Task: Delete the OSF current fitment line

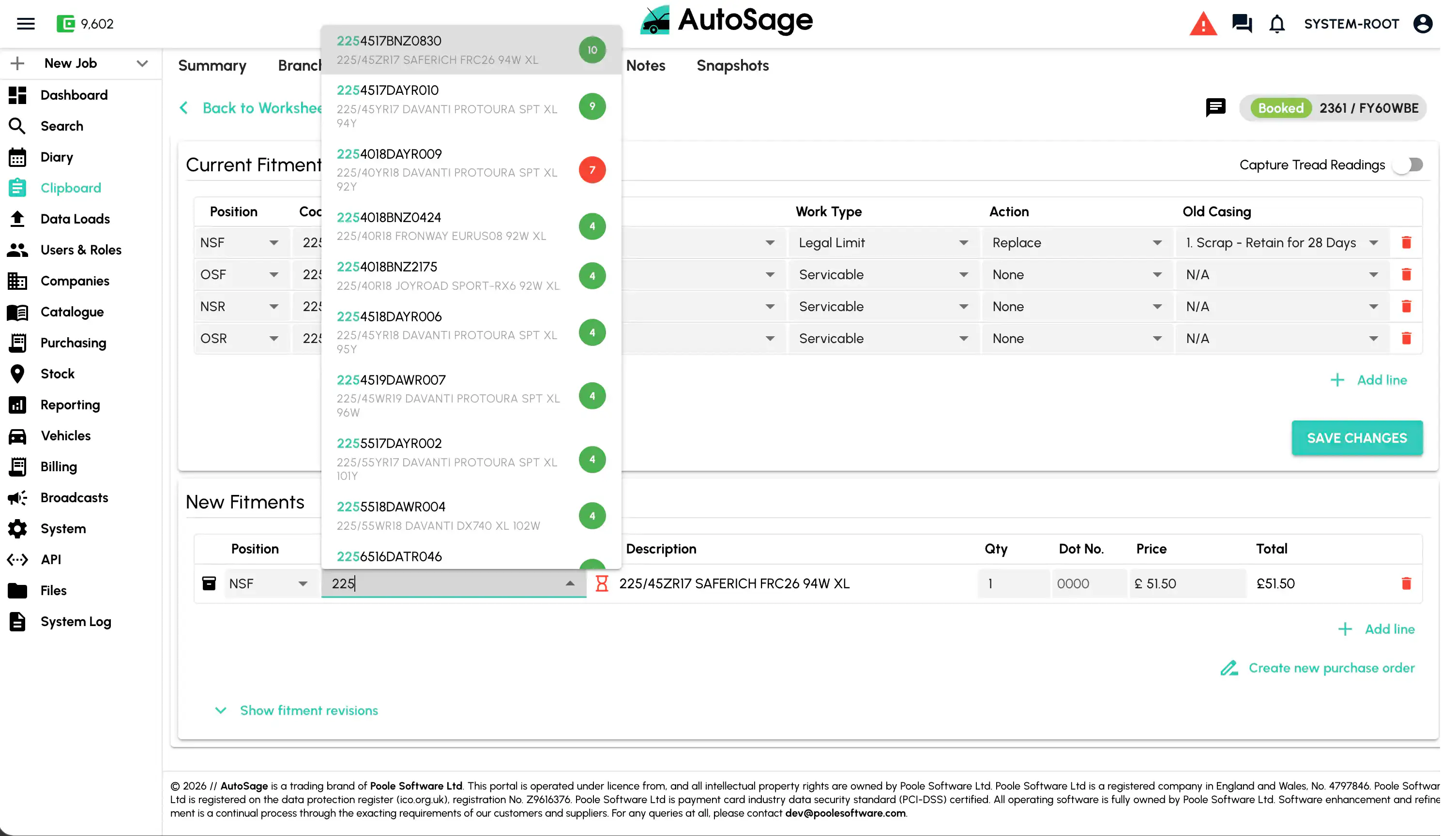Action: pos(1406,274)
